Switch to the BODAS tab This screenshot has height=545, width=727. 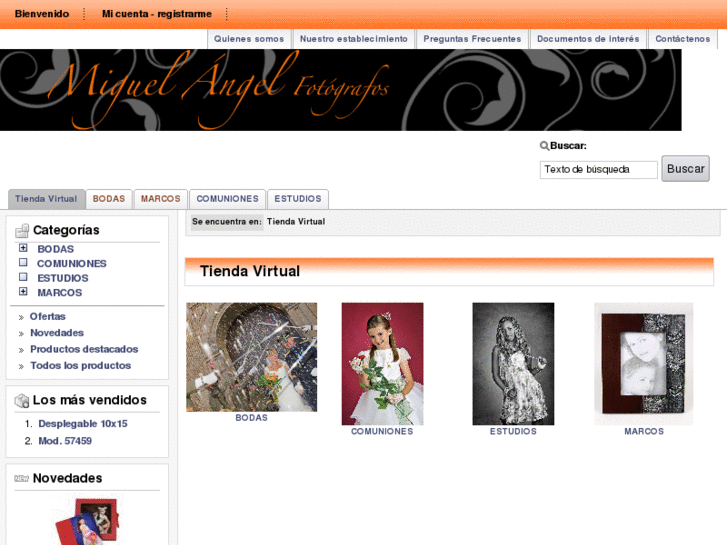(109, 199)
